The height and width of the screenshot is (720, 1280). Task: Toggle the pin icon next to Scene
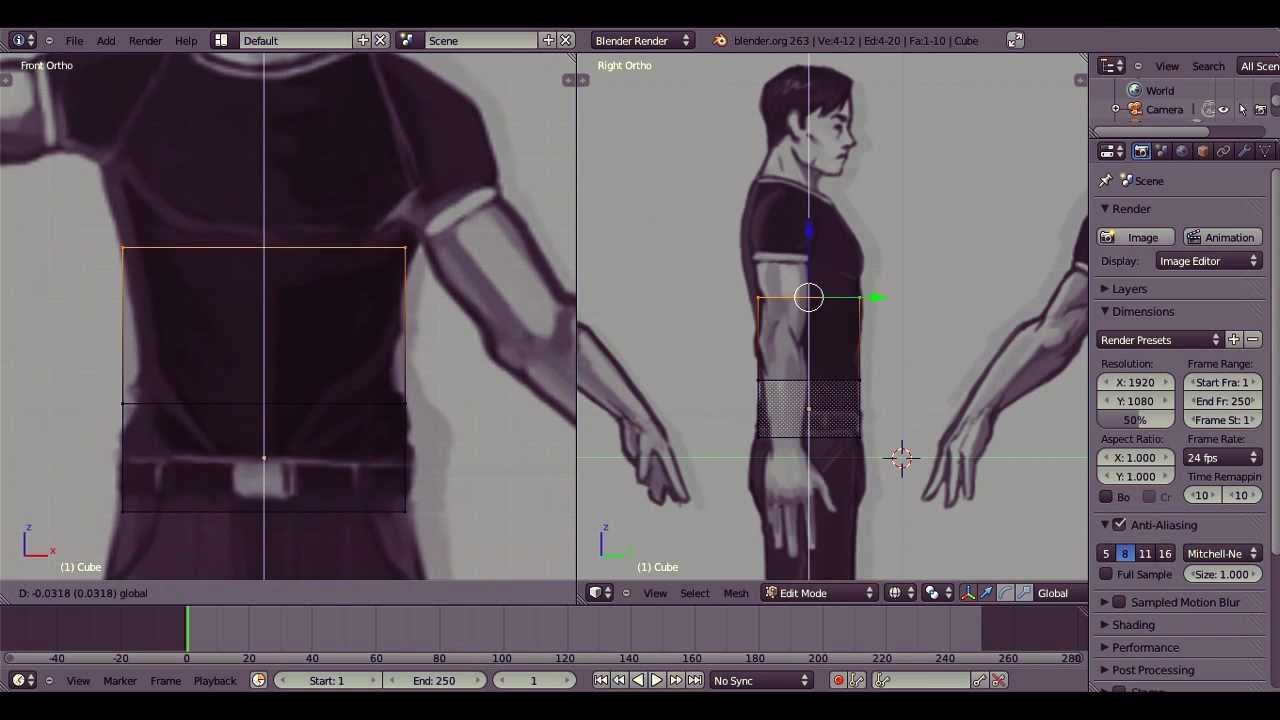pyautogui.click(x=1105, y=181)
